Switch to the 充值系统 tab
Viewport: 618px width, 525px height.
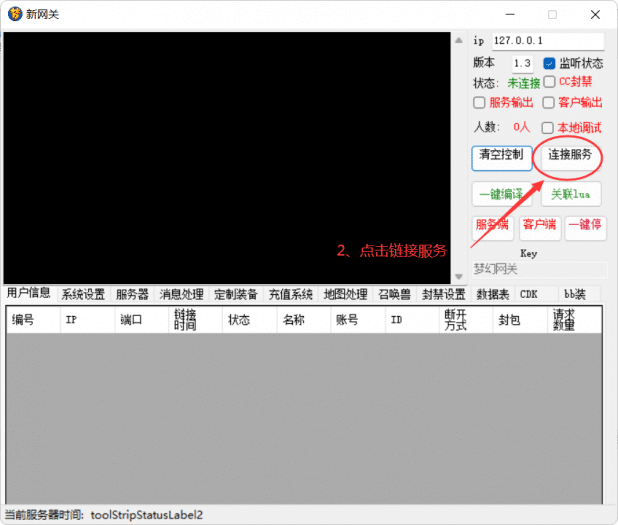click(290, 294)
